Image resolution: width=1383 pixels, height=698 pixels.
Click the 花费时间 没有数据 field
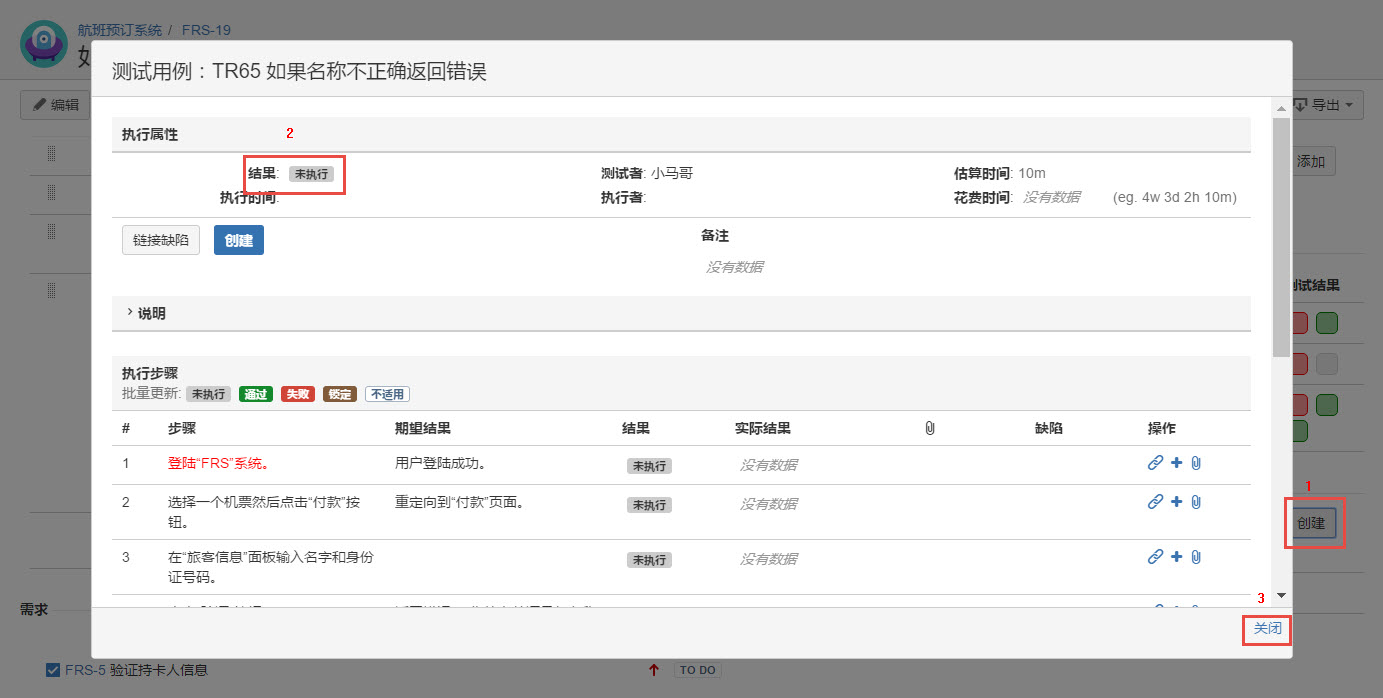click(1051, 197)
